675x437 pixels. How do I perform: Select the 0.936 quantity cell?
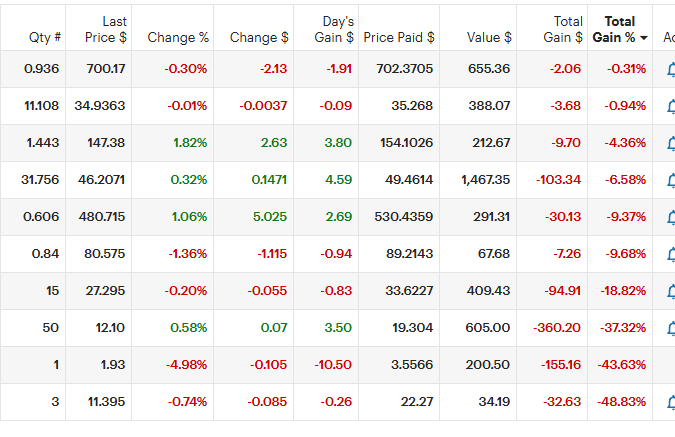(x=33, y=69)
